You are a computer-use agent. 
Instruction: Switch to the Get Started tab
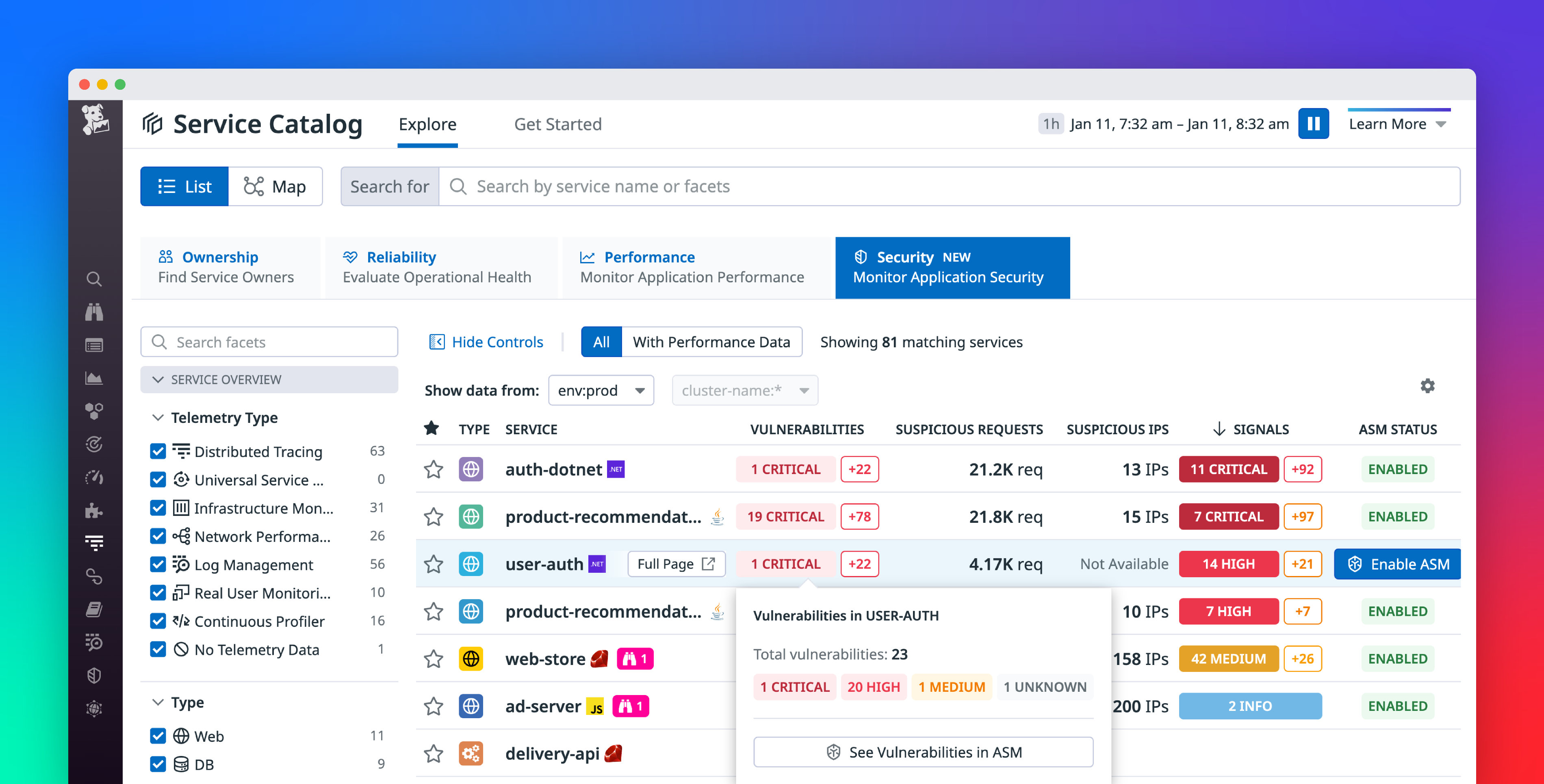click(557, 124)
